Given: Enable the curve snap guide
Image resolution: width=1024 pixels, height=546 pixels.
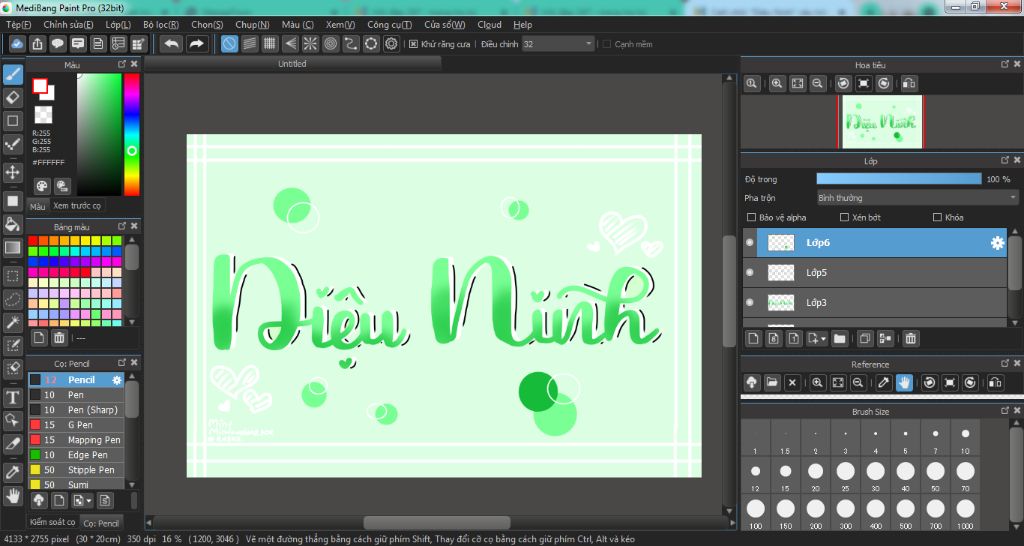Looking at the screenshot, I should click(x=351, y=44).
